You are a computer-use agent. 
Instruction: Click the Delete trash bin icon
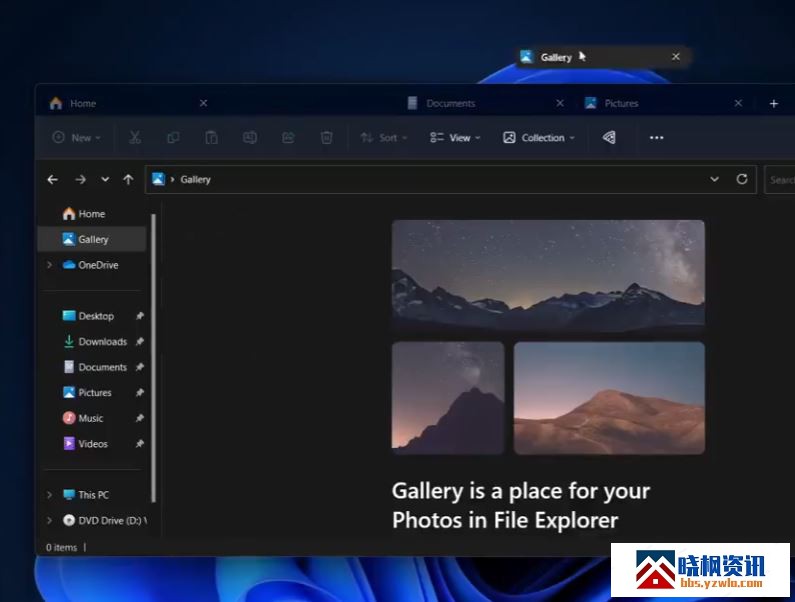point(326,138)
